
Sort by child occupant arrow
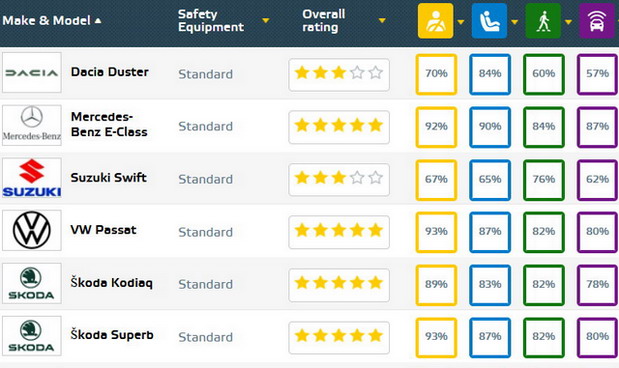click(x=514, y=22)
